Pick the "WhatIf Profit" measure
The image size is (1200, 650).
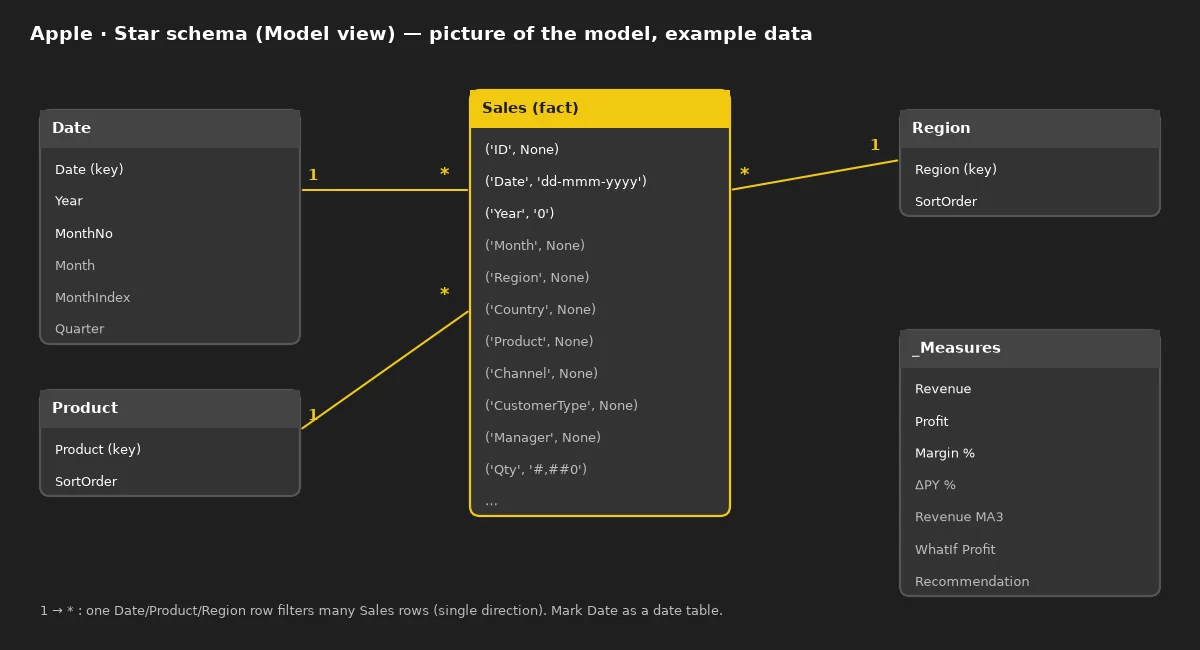955,550
